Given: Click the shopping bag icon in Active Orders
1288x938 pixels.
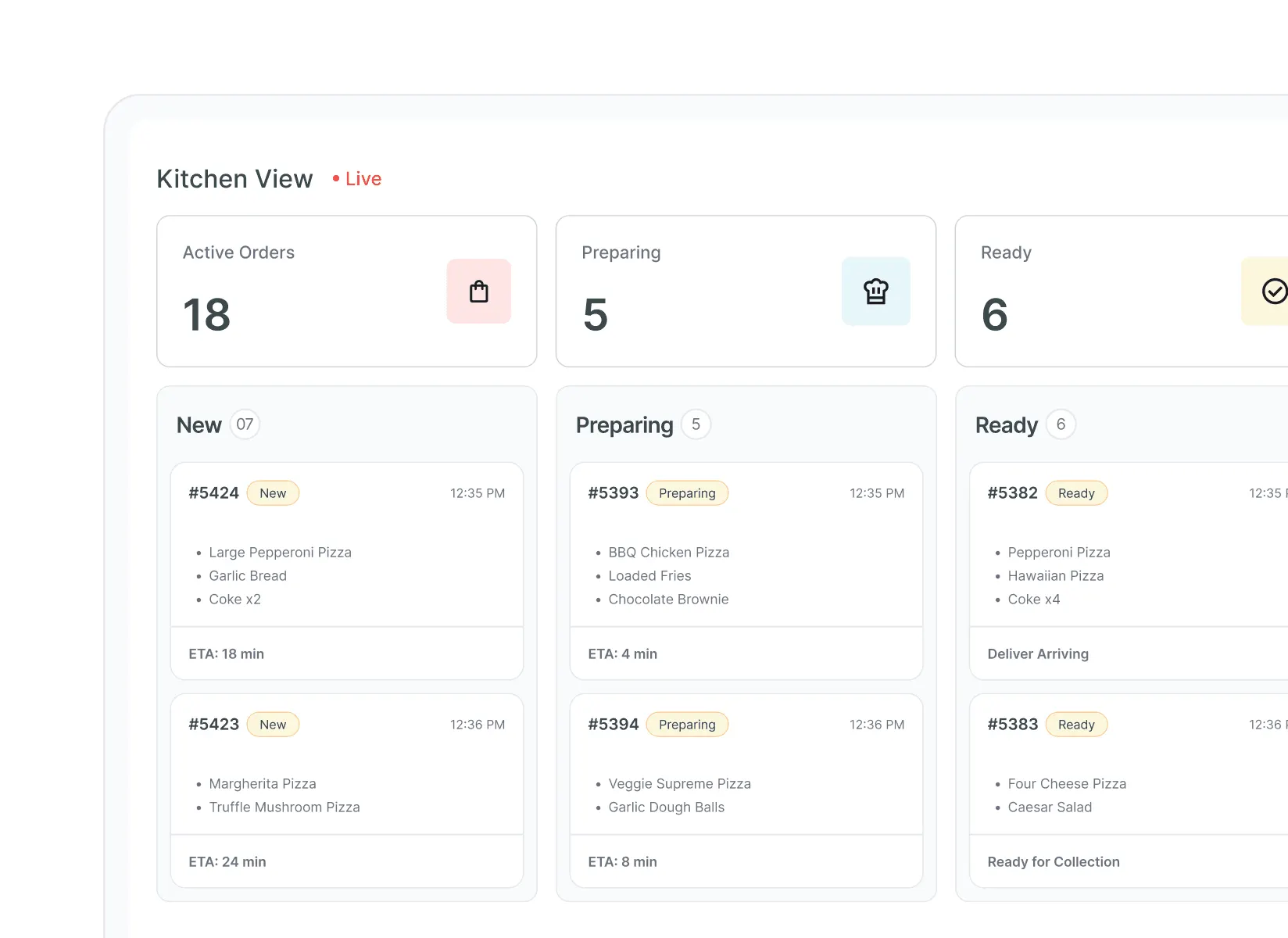Looking at the screenshot, I should tap(479, 292).
